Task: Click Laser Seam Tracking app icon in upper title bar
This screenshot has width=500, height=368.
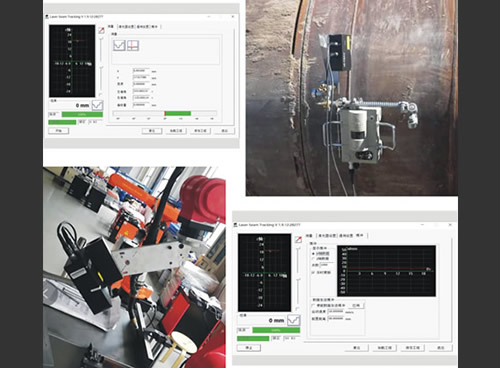Action: [x=47, y=17]
